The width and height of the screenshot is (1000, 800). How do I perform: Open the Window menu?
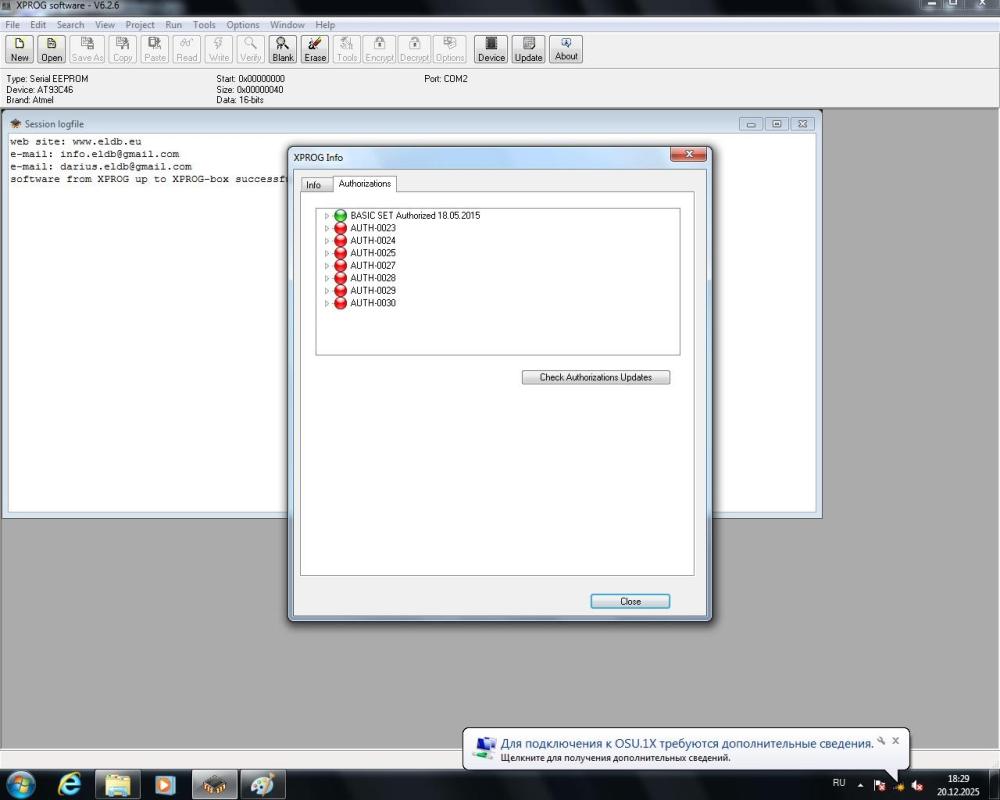coord(287,25)
